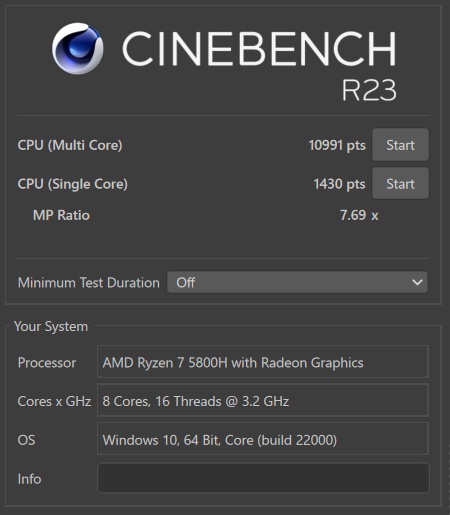450x515 pixels.
Task: Start the CPU Single Core test
Action: pos(400,184)
